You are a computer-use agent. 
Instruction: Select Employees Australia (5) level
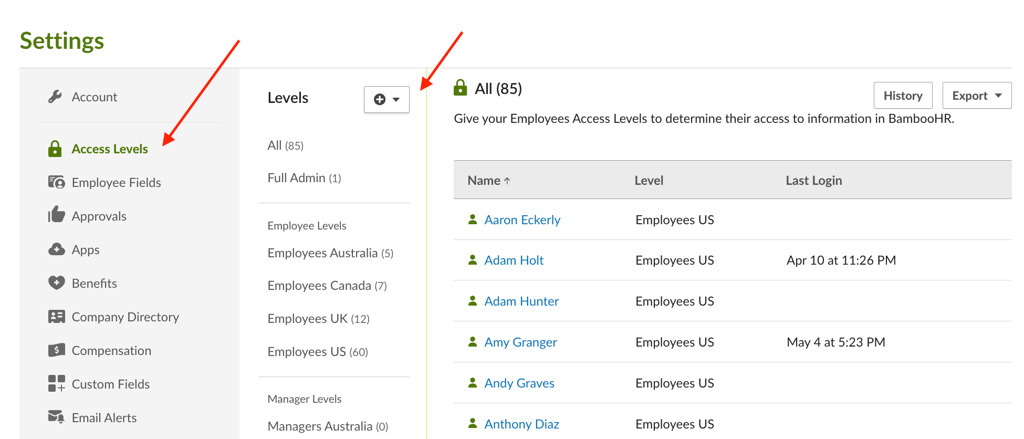[x=330, y=253]
